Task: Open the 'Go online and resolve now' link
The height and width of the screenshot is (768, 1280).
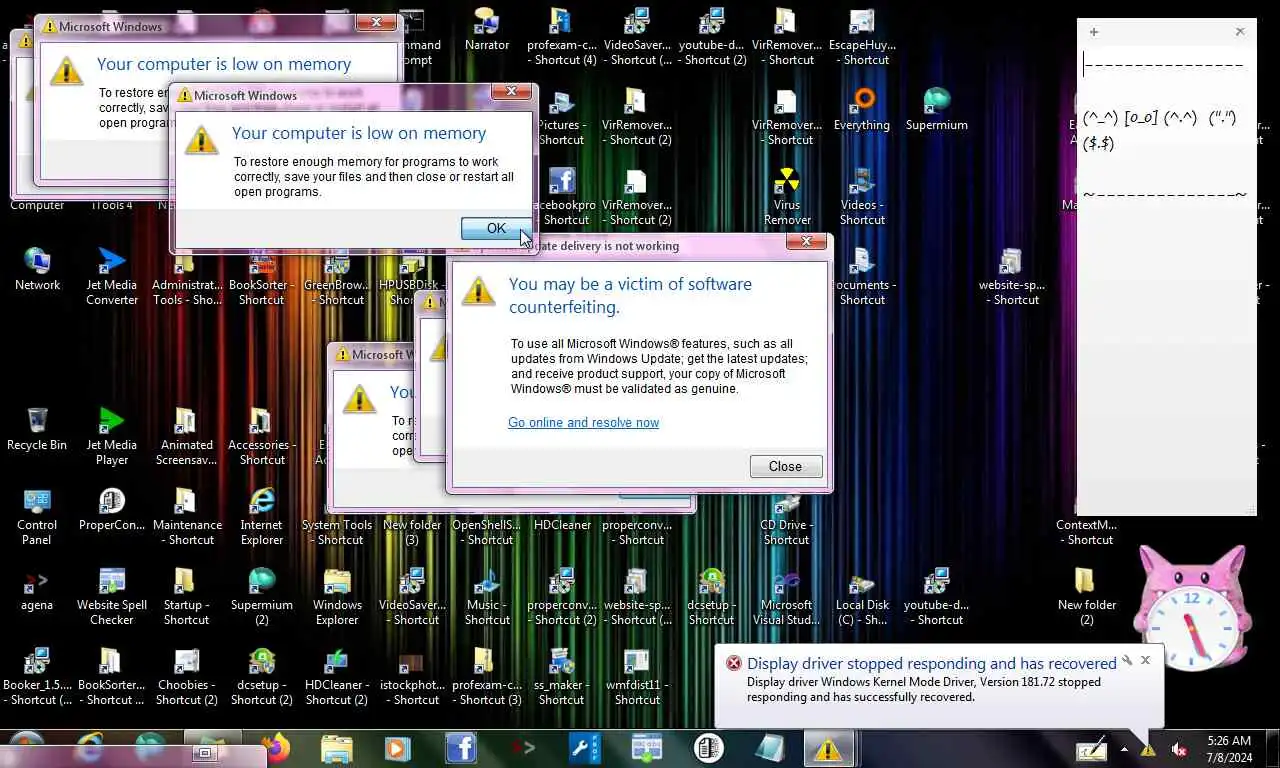Action: (x=583, y=422)
